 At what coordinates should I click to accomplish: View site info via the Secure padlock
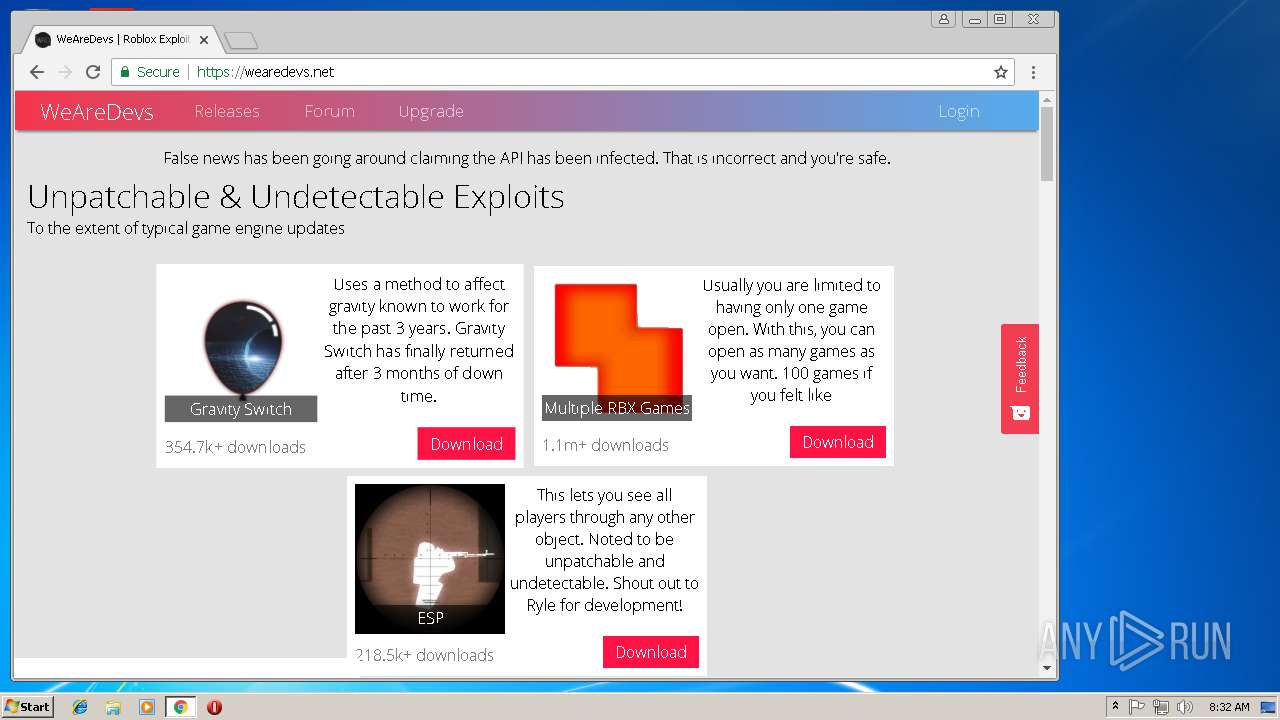click(150, 72)
